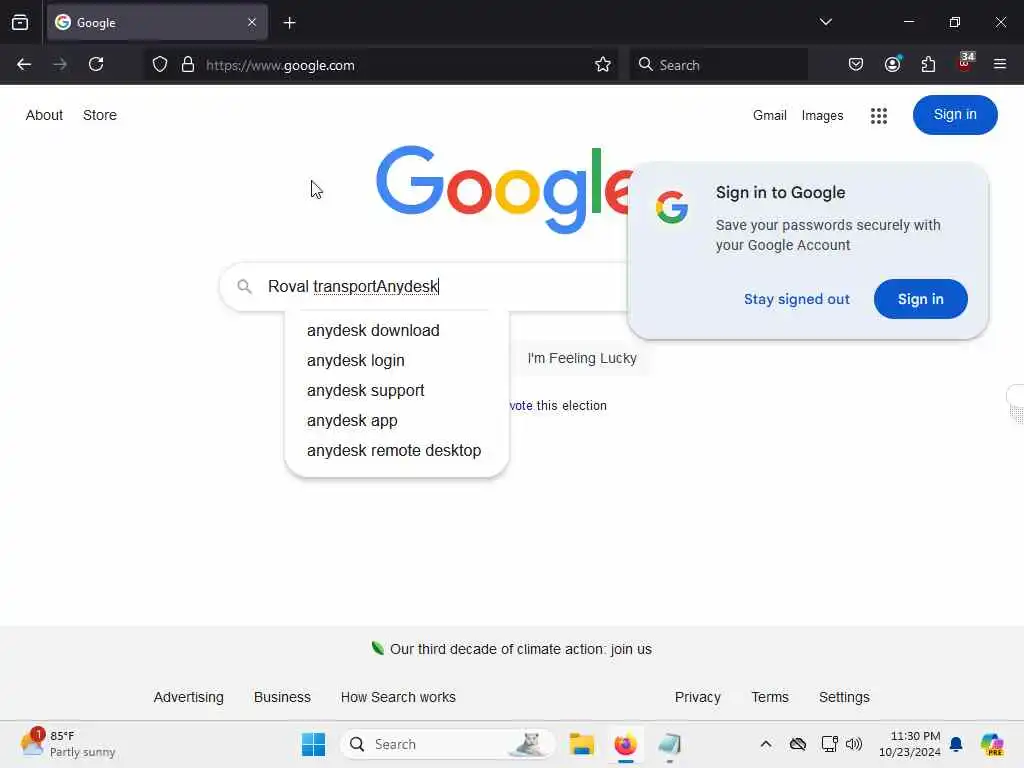Select the 'anydesk app' suggestion

352,421
